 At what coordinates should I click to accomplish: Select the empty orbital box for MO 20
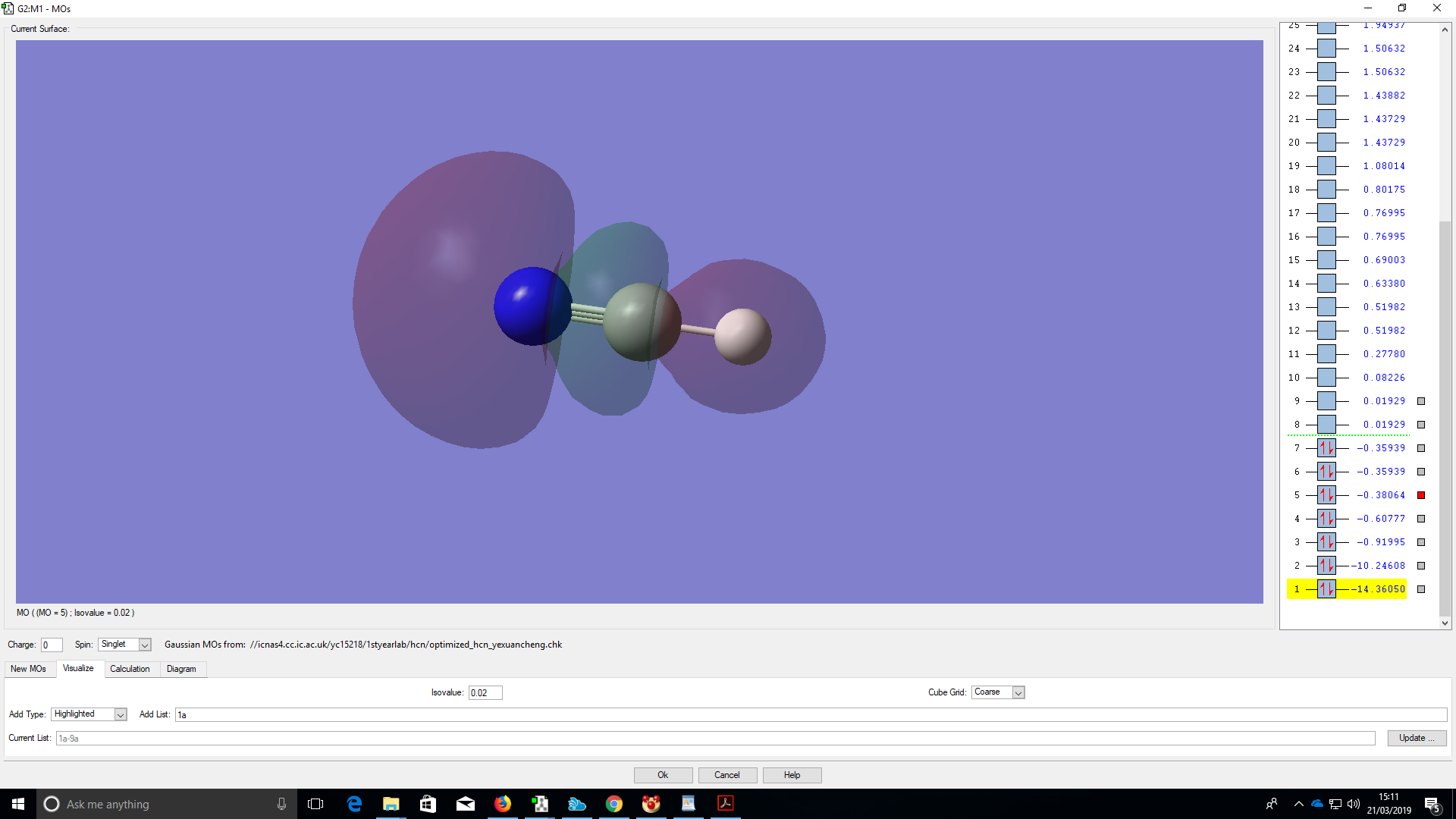1326,143
